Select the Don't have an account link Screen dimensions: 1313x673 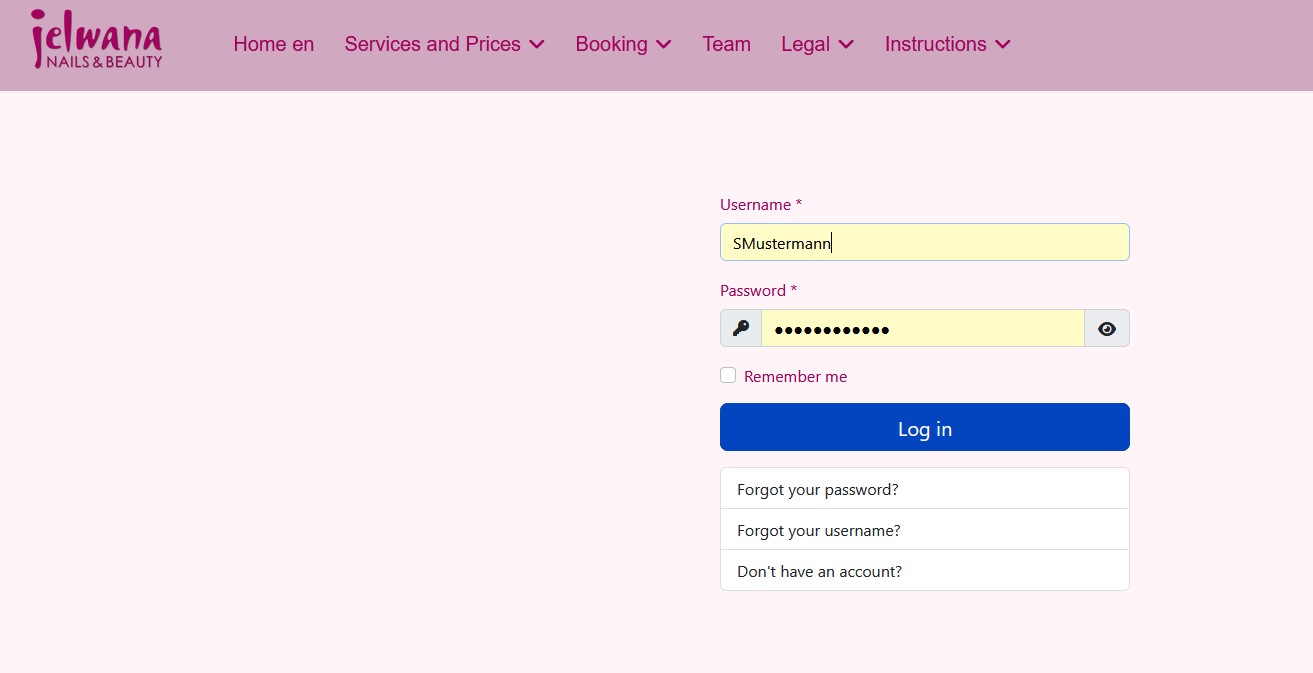click(818, 571)
